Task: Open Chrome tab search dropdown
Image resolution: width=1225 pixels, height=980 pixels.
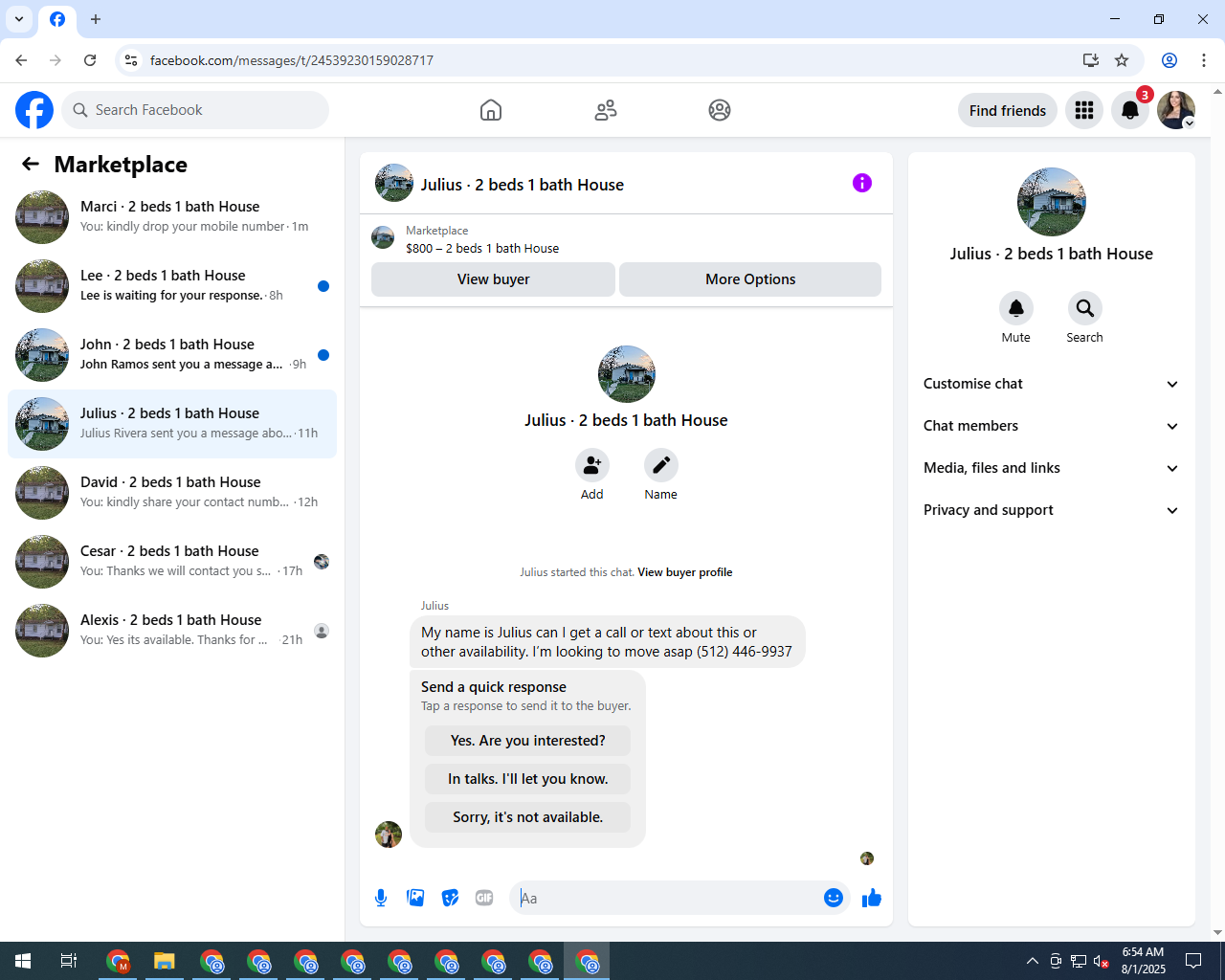Action: tap(19, 19)
